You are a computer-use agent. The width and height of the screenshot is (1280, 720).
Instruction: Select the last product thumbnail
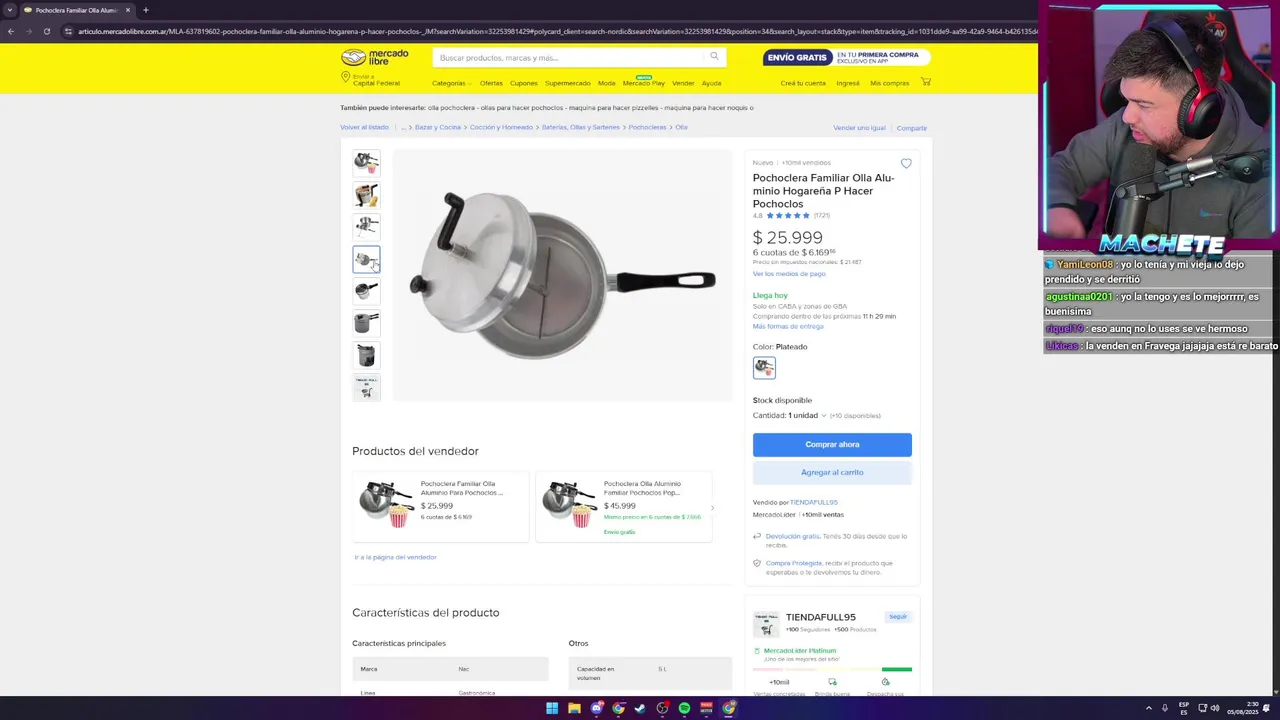[x=366, y=387]
